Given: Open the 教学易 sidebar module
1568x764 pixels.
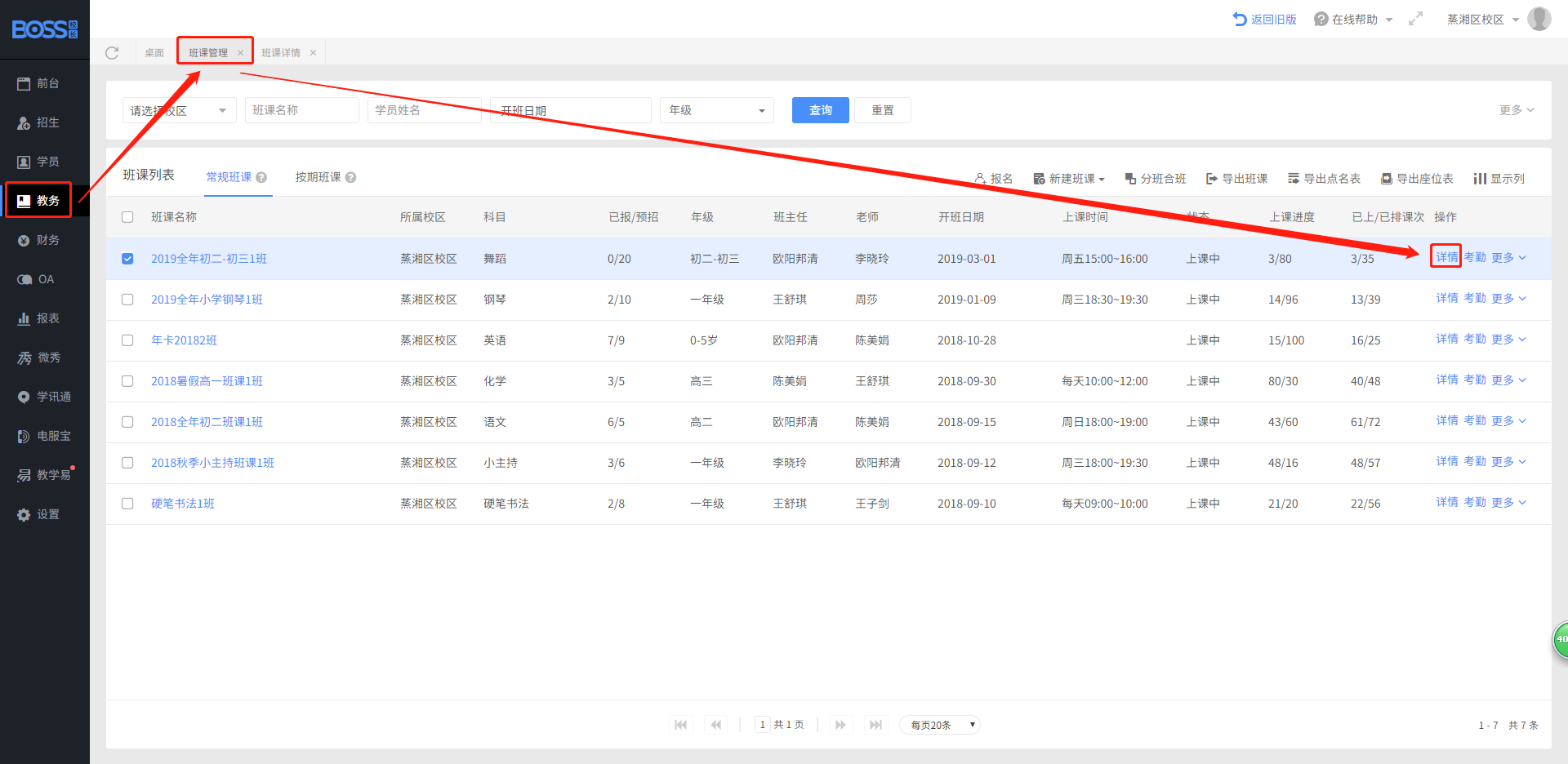Looking at the screenshot, I should pyautogui.click(x=44, y=475).
